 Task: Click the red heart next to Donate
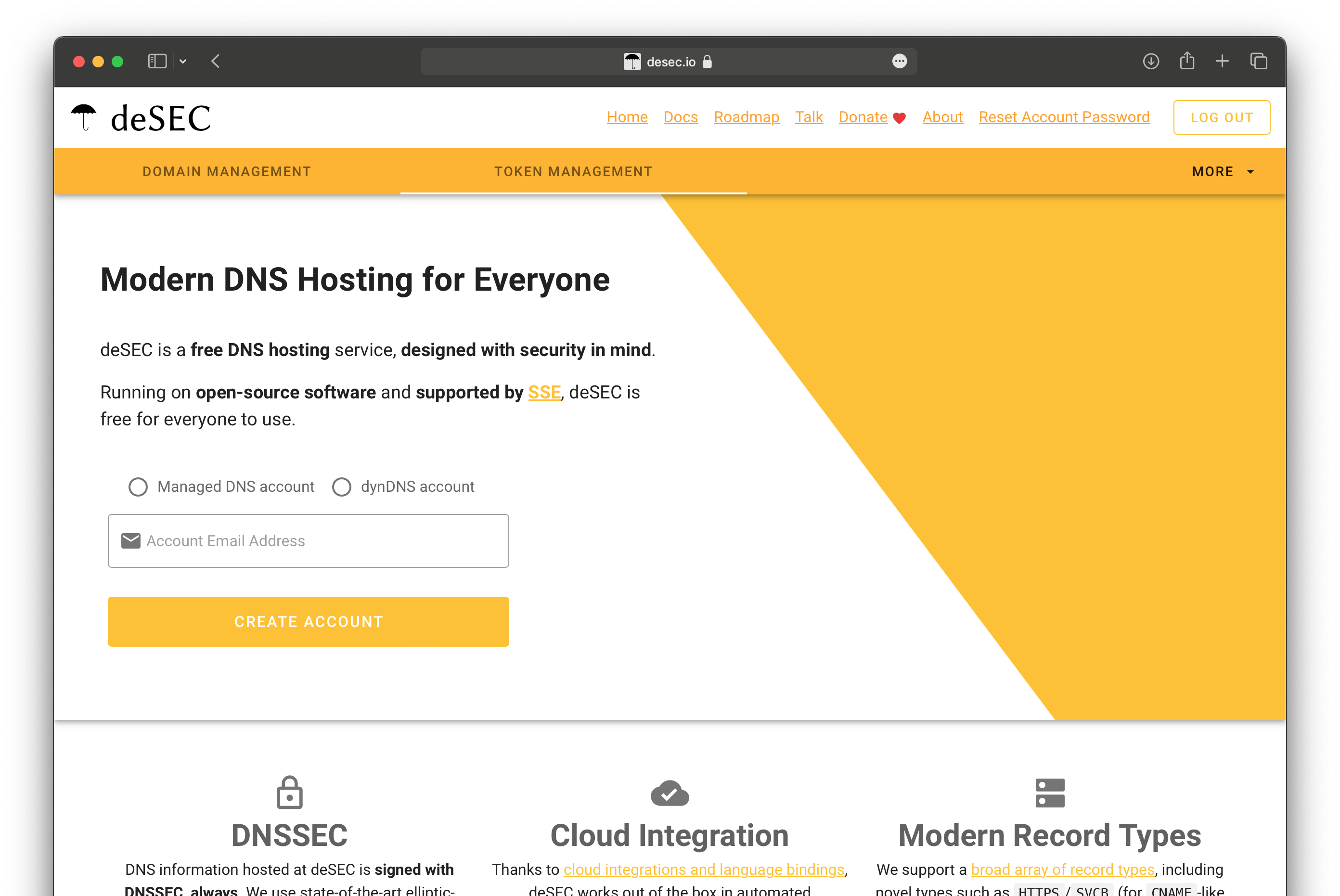pos(900,118)
